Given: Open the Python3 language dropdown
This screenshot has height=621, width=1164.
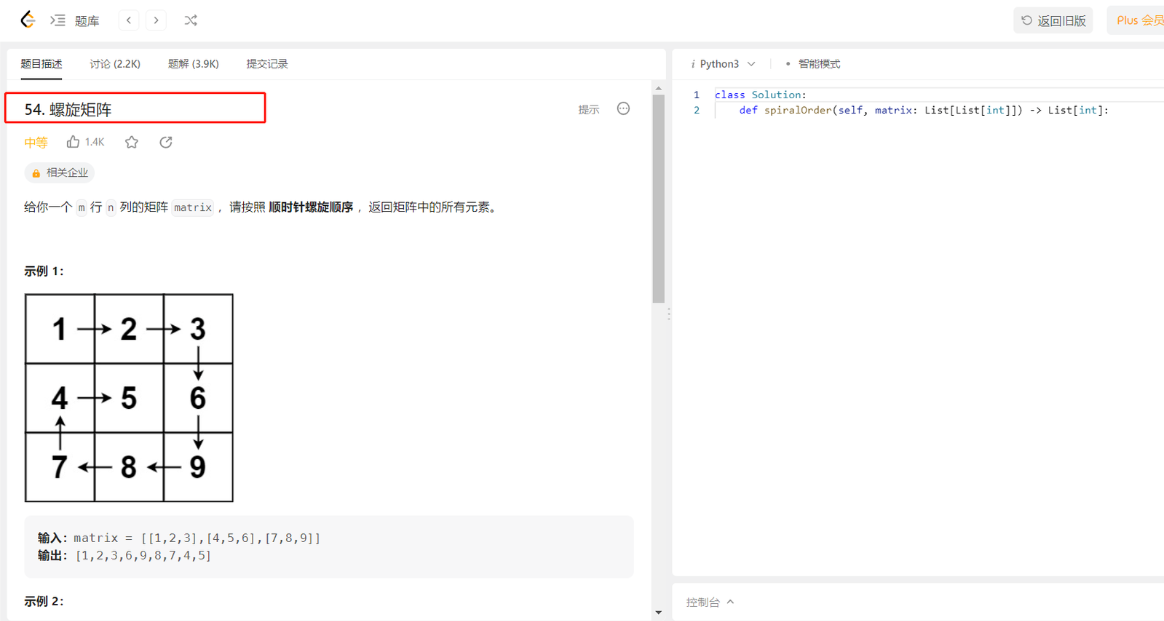Looking at the screenshot, I should 723,63.
